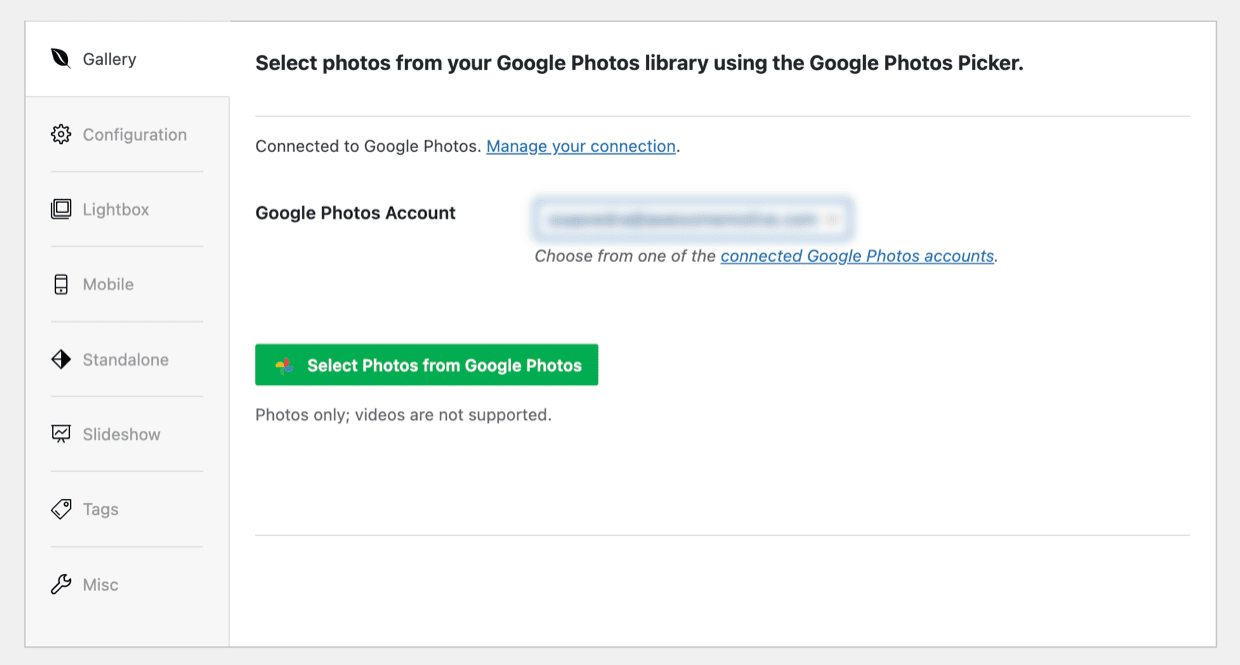Select the Gallery leaf icon

59,58
